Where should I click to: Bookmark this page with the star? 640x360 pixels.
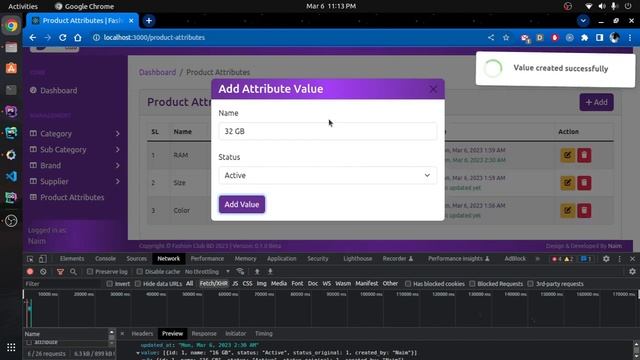point(506,38)
